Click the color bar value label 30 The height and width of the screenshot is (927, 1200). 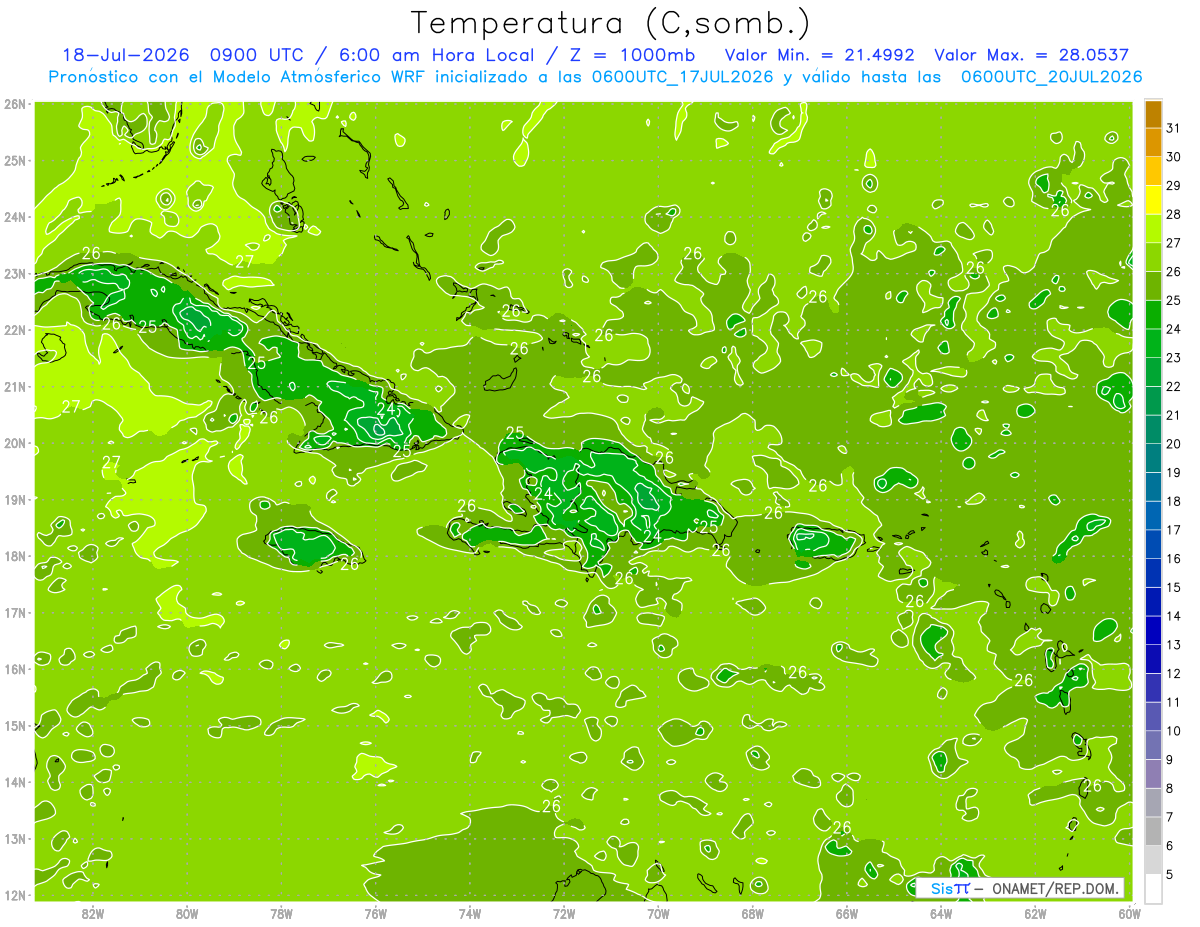(x=1173, y=157)
